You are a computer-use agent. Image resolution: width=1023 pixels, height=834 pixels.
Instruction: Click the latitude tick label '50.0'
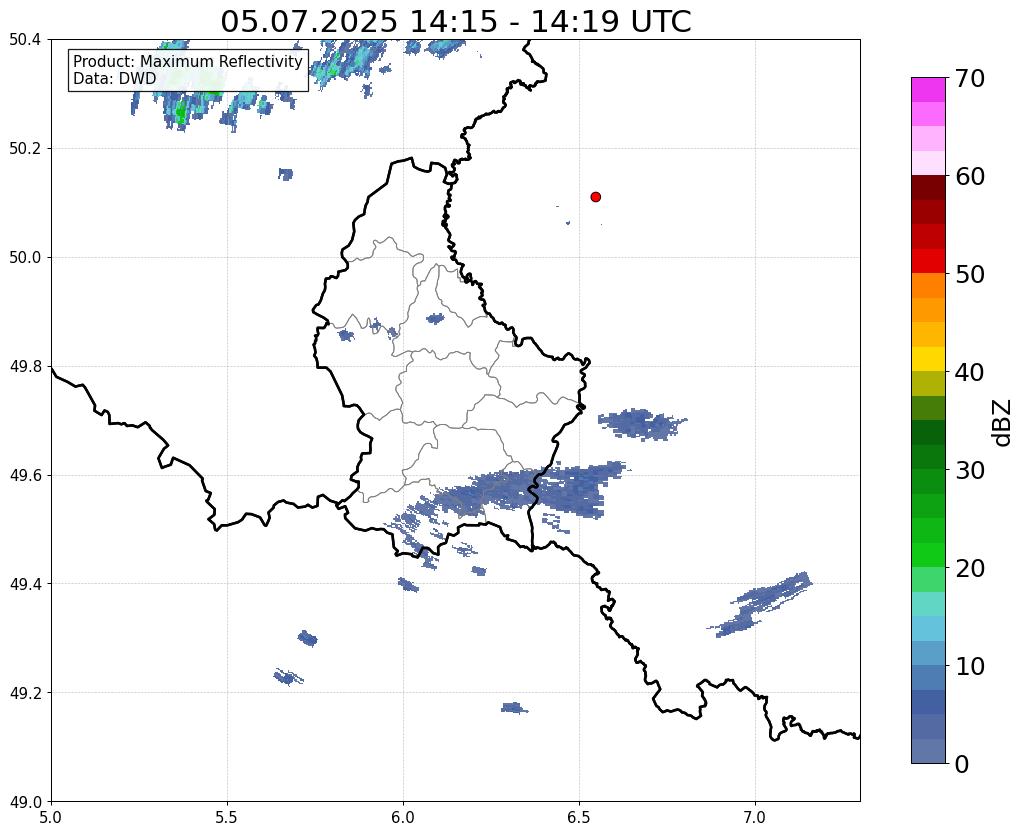point(25,258)
